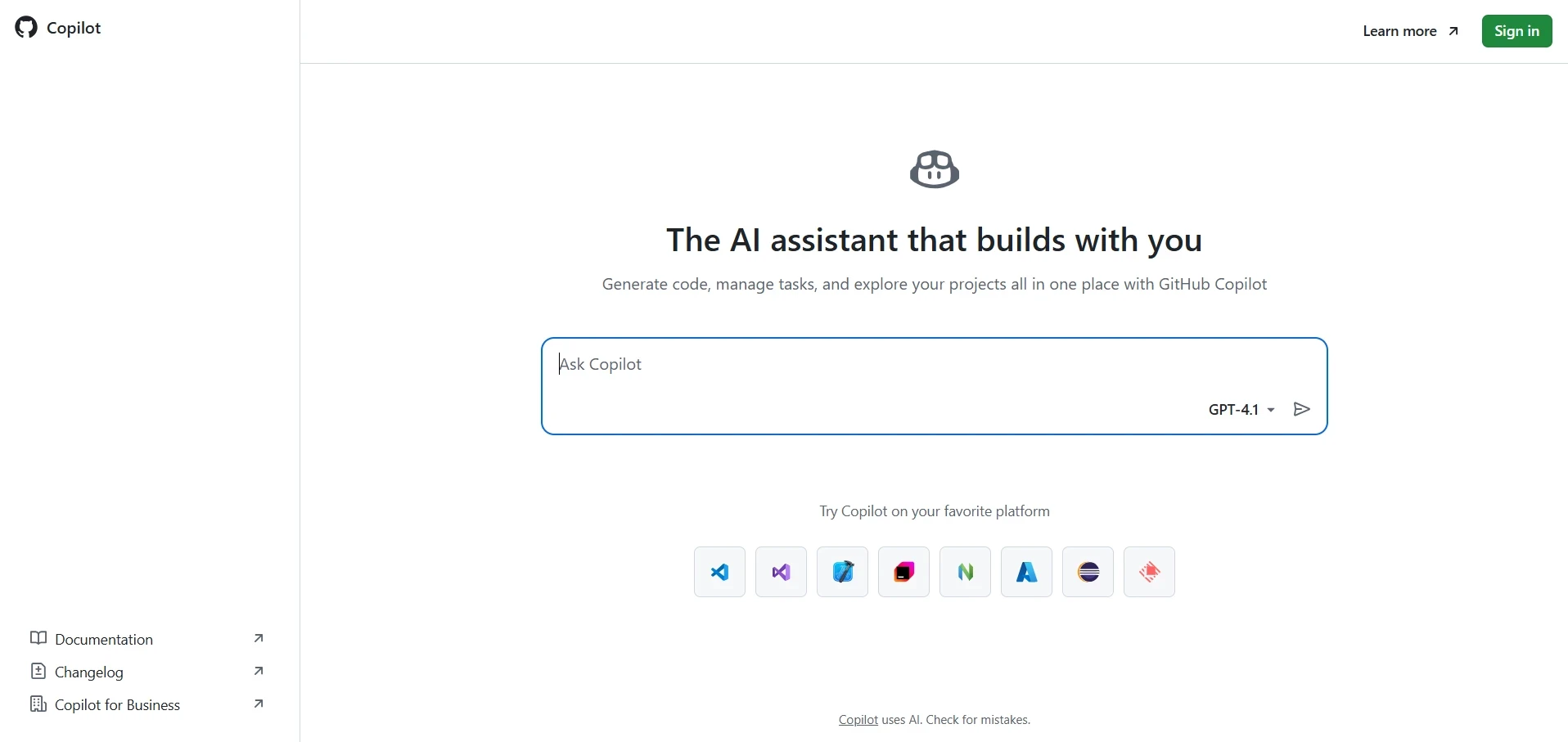Click the rightmost red platform icon
The width and height of the screenshot is (1568, 742).
click(x=1149, y=571)
